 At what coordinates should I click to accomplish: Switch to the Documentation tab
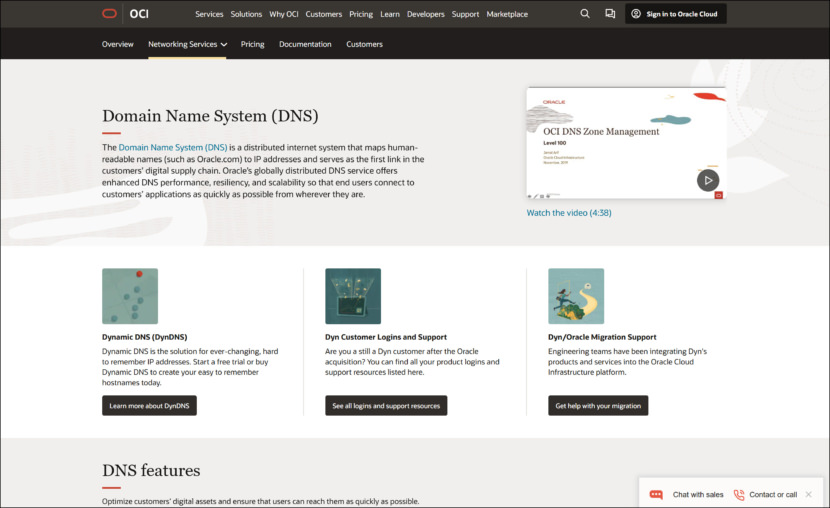305,44
